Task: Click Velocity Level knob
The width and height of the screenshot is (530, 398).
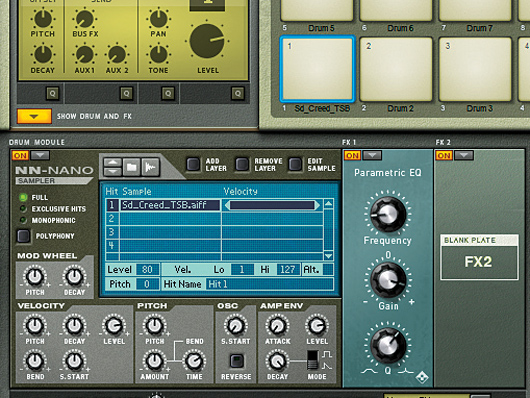Action: pyautogui.click(x=114, y=326)
